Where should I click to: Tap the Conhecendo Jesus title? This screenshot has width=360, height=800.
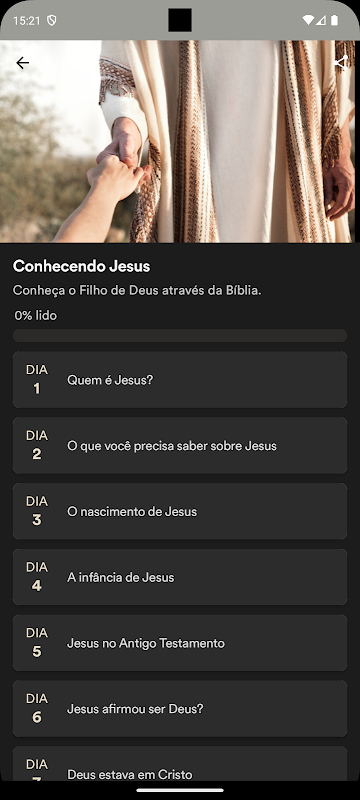pyautogui.click(x=82, y=266)
